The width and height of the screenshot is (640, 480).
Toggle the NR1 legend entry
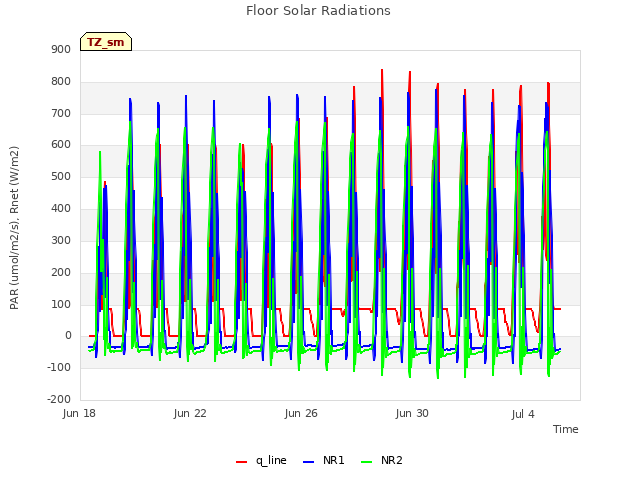point(324,460)
